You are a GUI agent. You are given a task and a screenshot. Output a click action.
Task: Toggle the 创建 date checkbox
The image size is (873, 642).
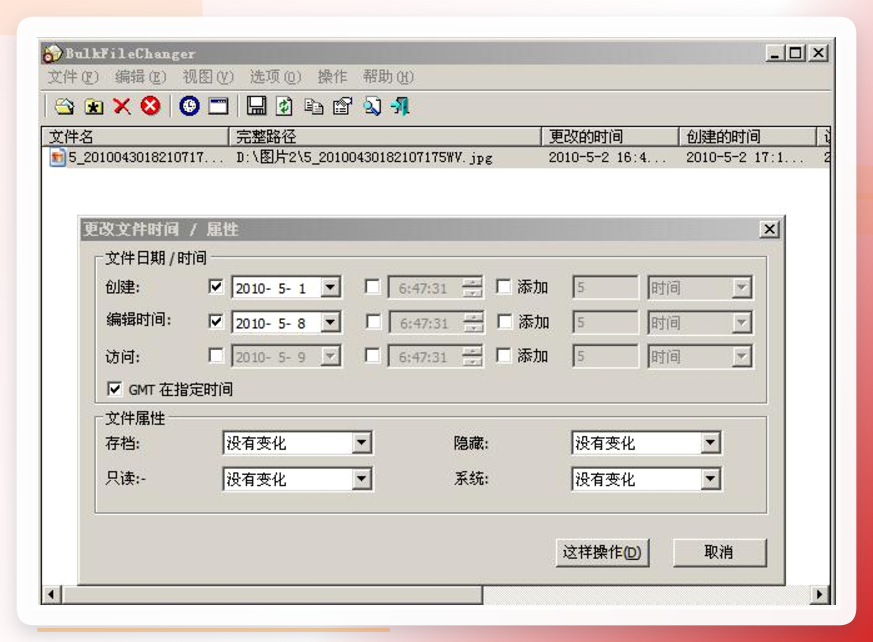(216, 287)
